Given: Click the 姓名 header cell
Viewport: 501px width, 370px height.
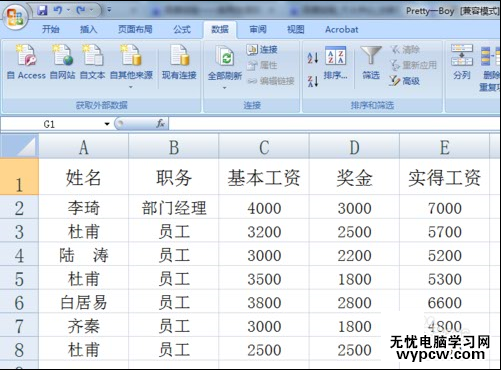Looking at the screenshot, I should coord(84,177).
